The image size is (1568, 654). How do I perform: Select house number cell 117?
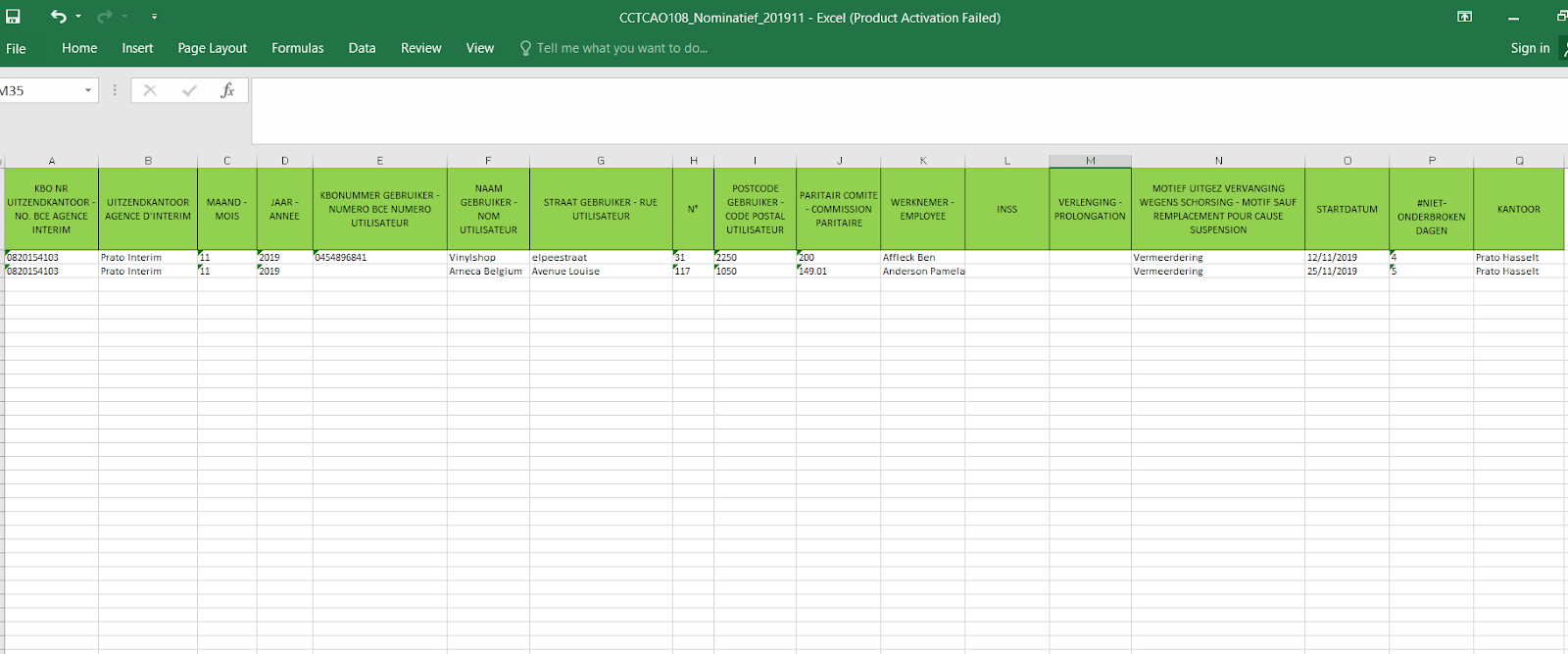click(693, 271)
